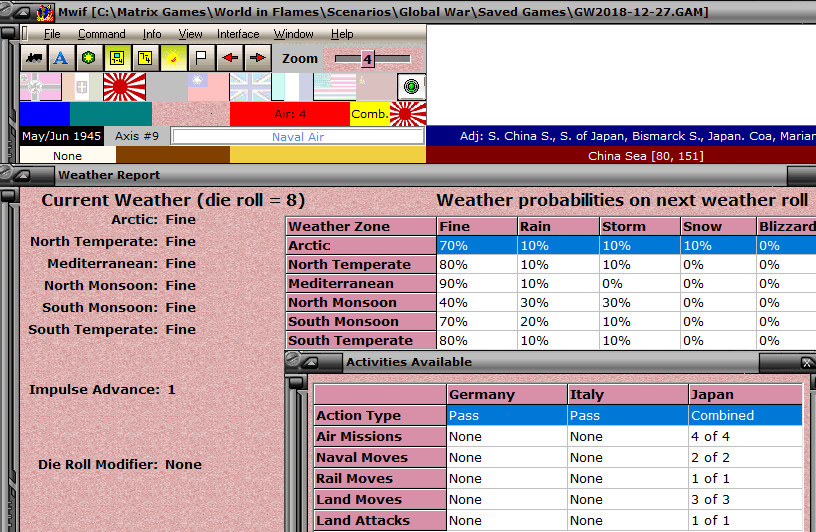The image size is (816, 532).
Task: Toggle the yellow 7-4 status number icon
Action: click(145, 58)
